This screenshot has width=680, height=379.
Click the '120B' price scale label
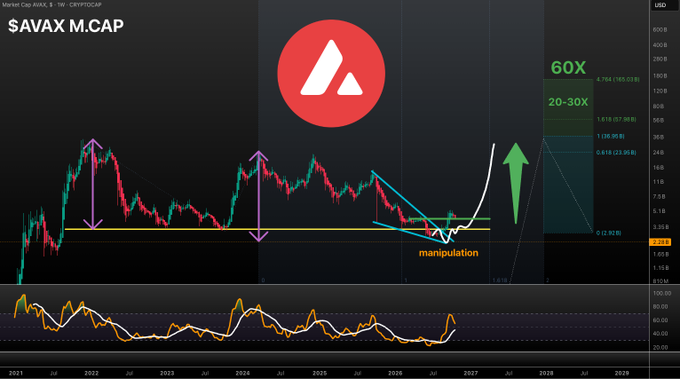point(660,91)
